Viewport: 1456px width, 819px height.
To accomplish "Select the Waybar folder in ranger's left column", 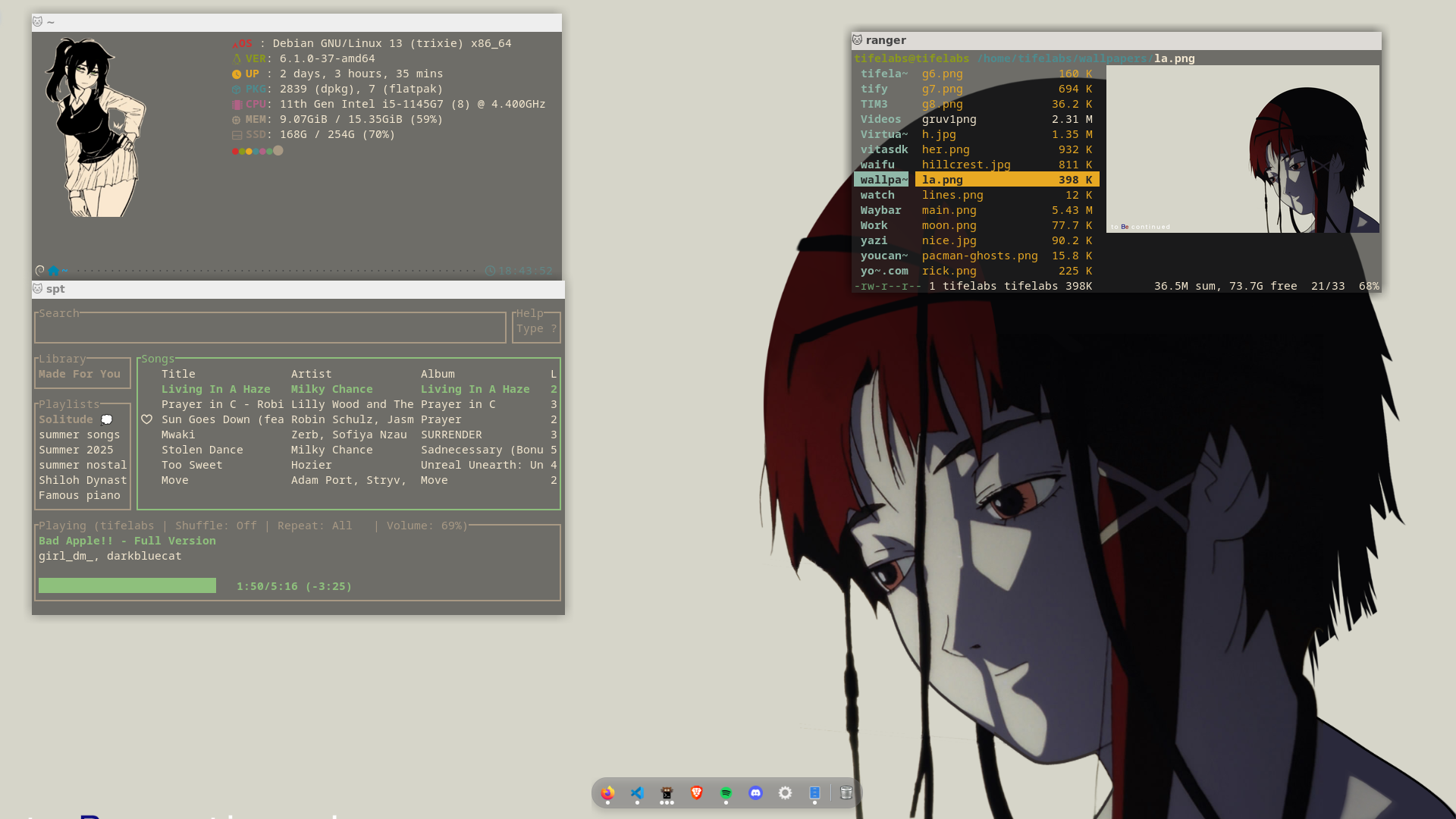I will 881,210.
